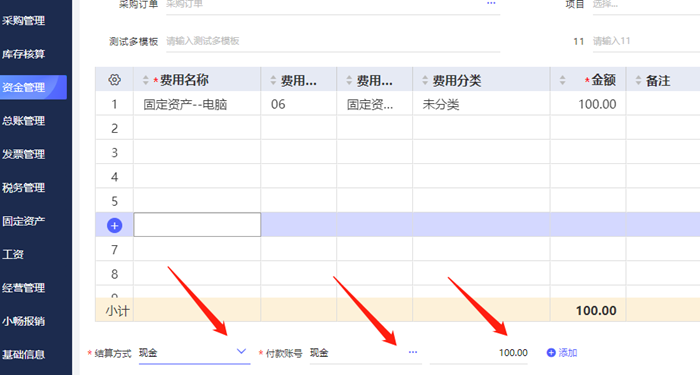Sort by 费用名称 column arrows

(146, 80)
